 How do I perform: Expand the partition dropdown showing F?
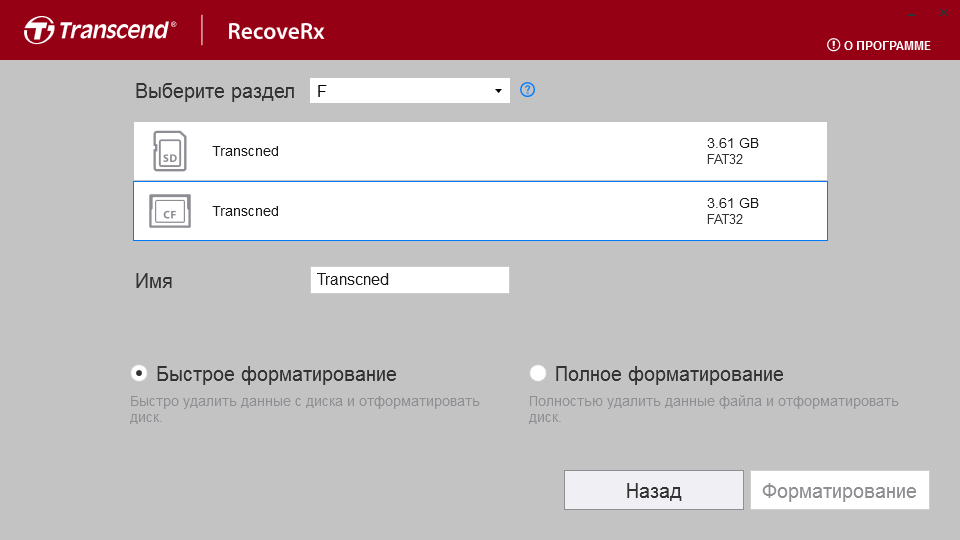[410, 91]
